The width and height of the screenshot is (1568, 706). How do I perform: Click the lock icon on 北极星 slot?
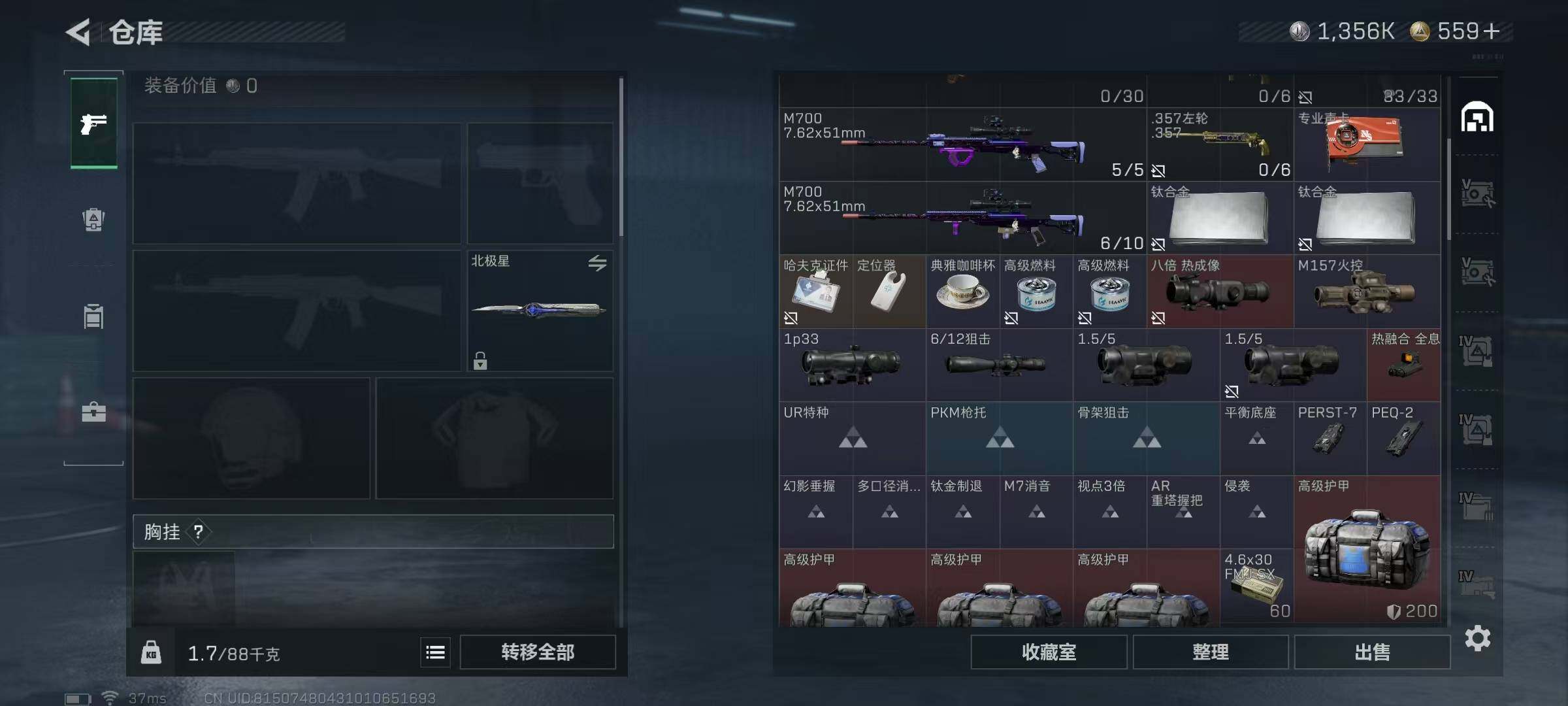[480, 360]
